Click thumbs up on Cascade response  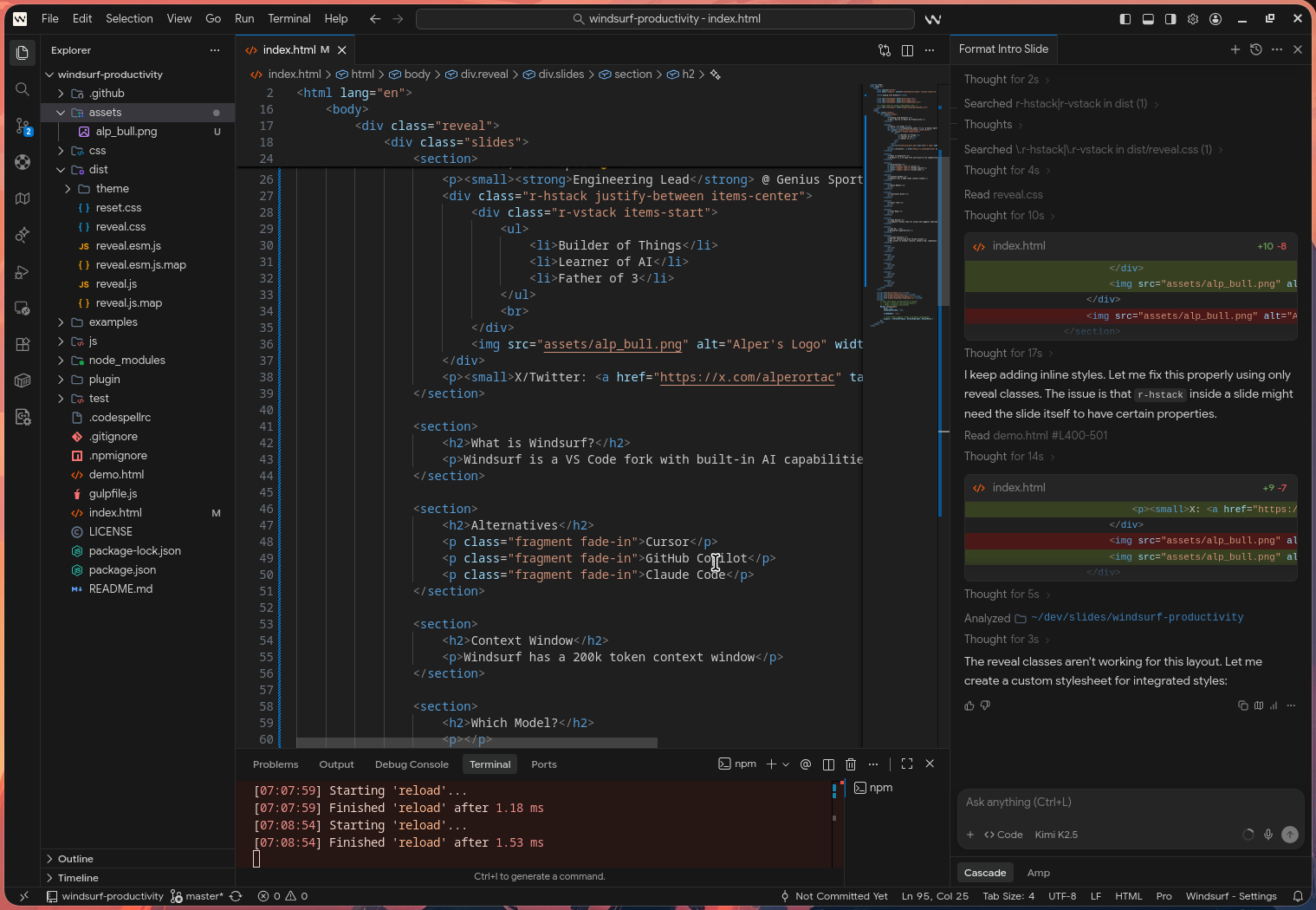tap(969, 705)
